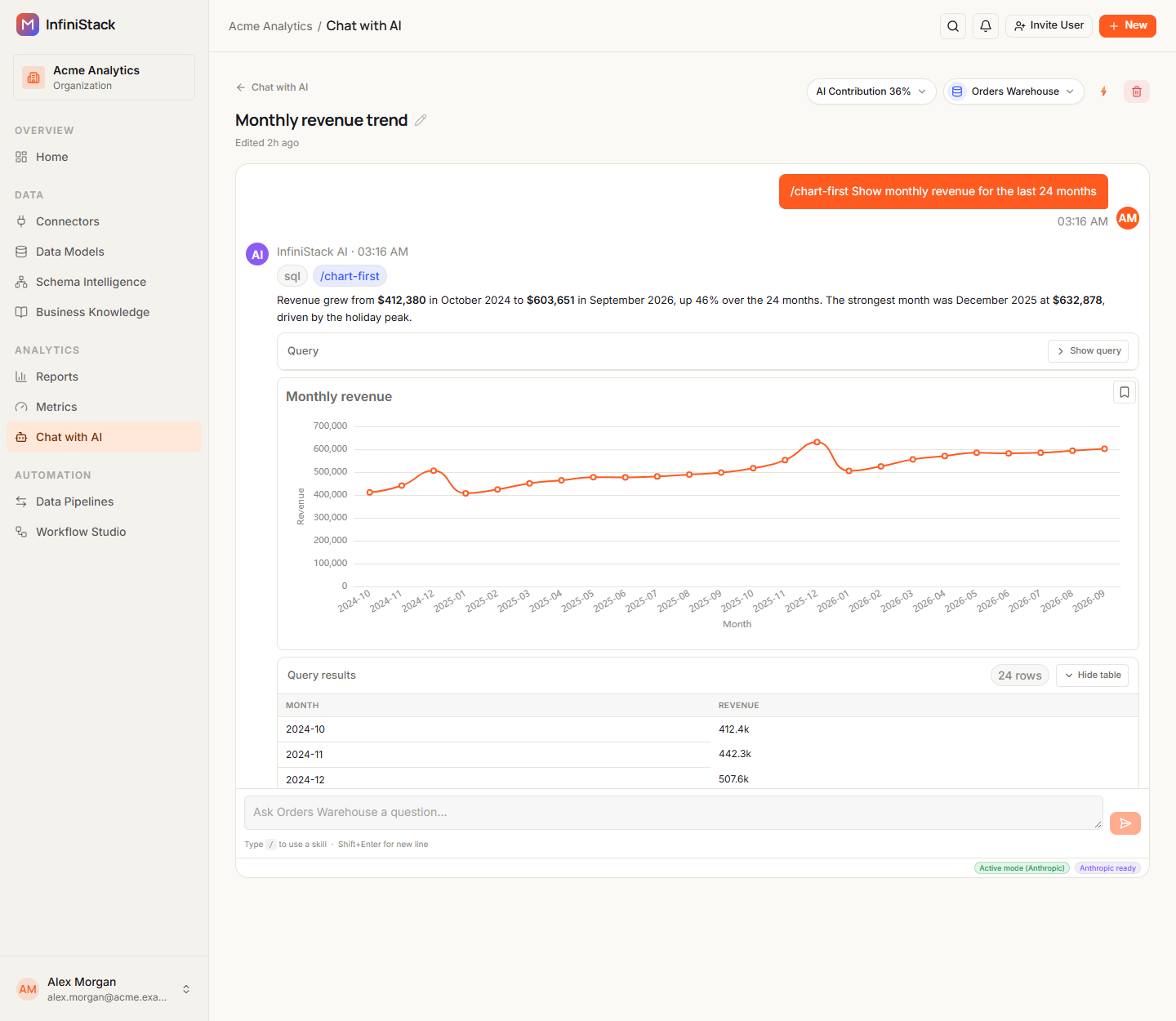Screen dimensions: 1176x1021
Task: Click the 2025-12 peak data point
Action: (x=817, y=442)
